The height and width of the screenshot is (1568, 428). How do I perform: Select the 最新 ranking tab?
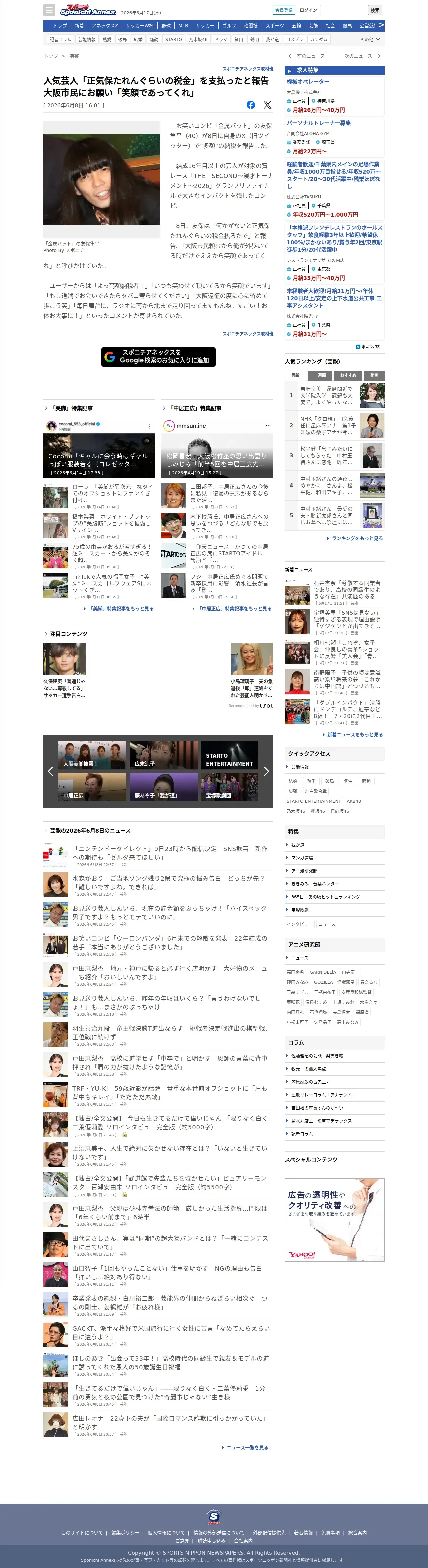(x=295, y=376)
